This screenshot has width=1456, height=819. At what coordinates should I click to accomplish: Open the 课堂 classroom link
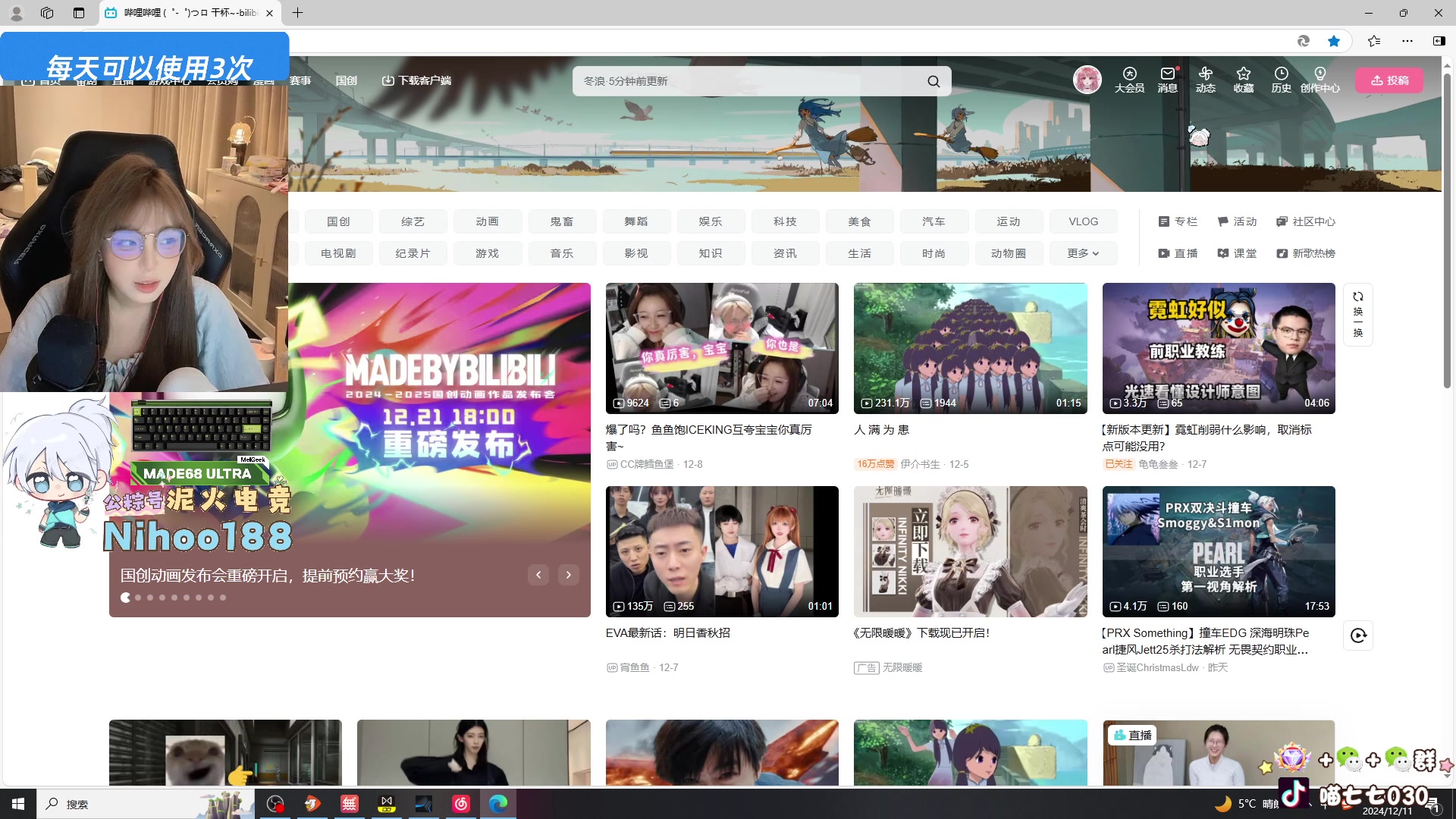coord(1237,253)
